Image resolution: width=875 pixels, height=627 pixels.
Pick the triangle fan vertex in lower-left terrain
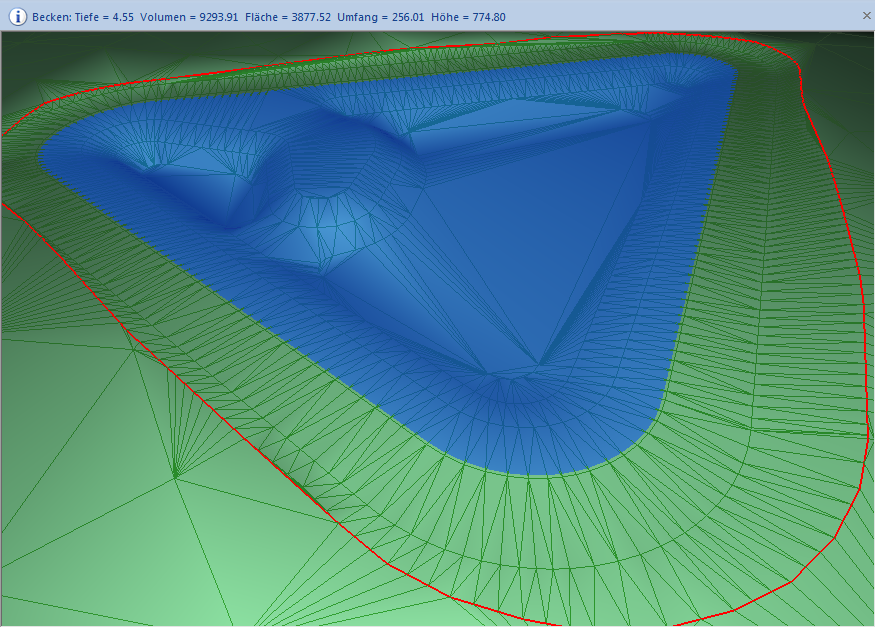click(175, 477)
